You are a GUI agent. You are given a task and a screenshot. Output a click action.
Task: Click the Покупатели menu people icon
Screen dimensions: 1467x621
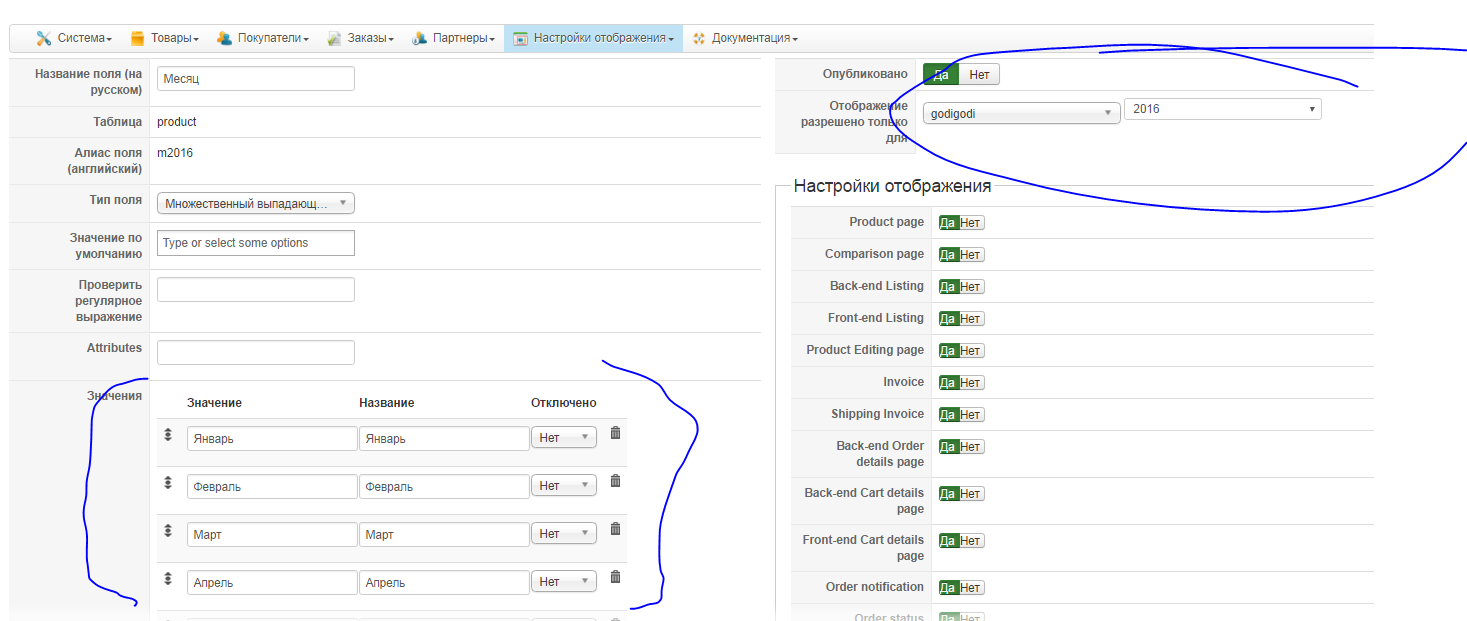tap(225, 38)
